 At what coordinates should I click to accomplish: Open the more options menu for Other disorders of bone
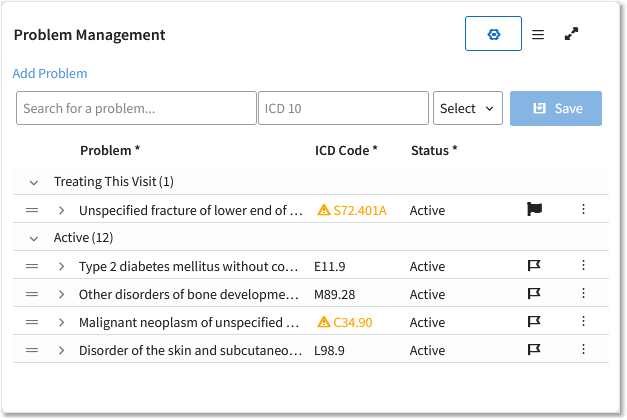[x=583, y=293]
